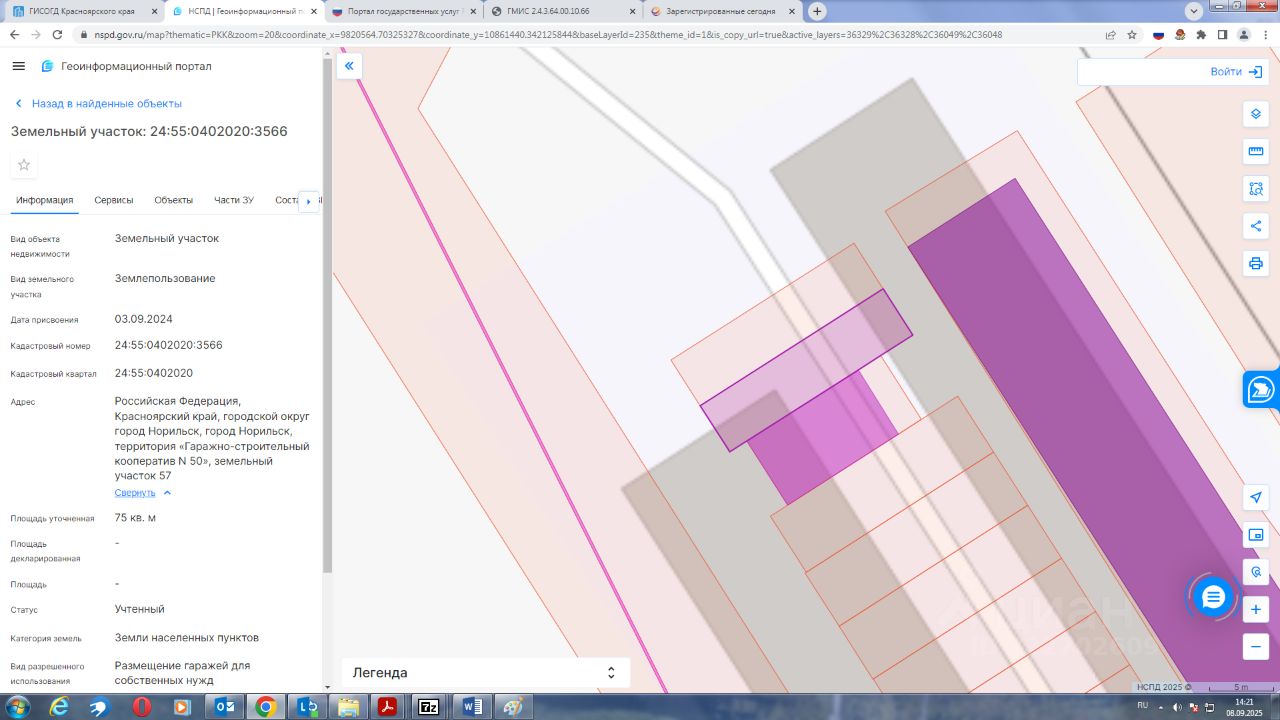The width and height of the screenshot is (1280, 720).
Task: Open the Windows Start menu
Action: pyautogui.click(x=17, y=707)
